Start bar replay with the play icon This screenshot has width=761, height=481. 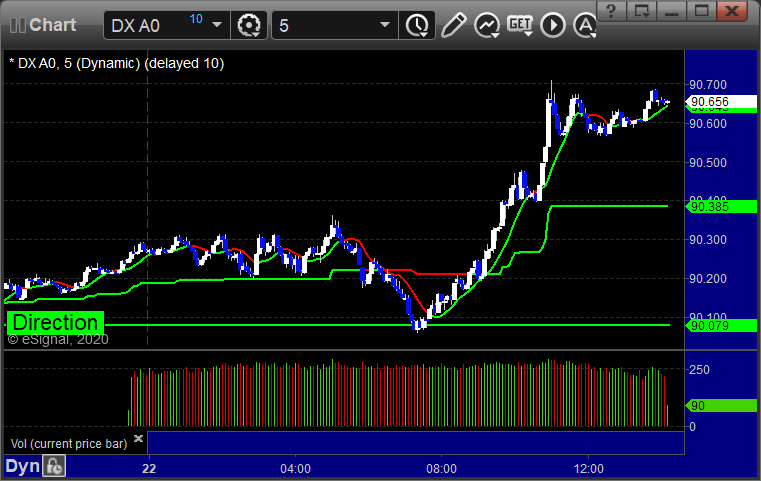553,25
